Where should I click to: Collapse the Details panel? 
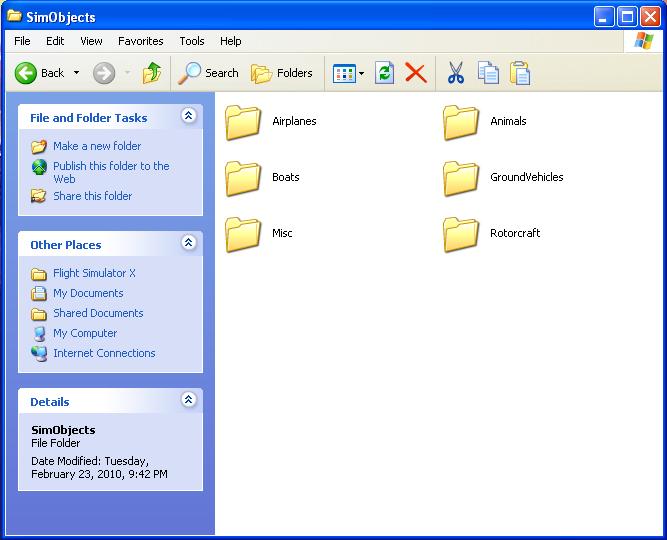point(188,401)
